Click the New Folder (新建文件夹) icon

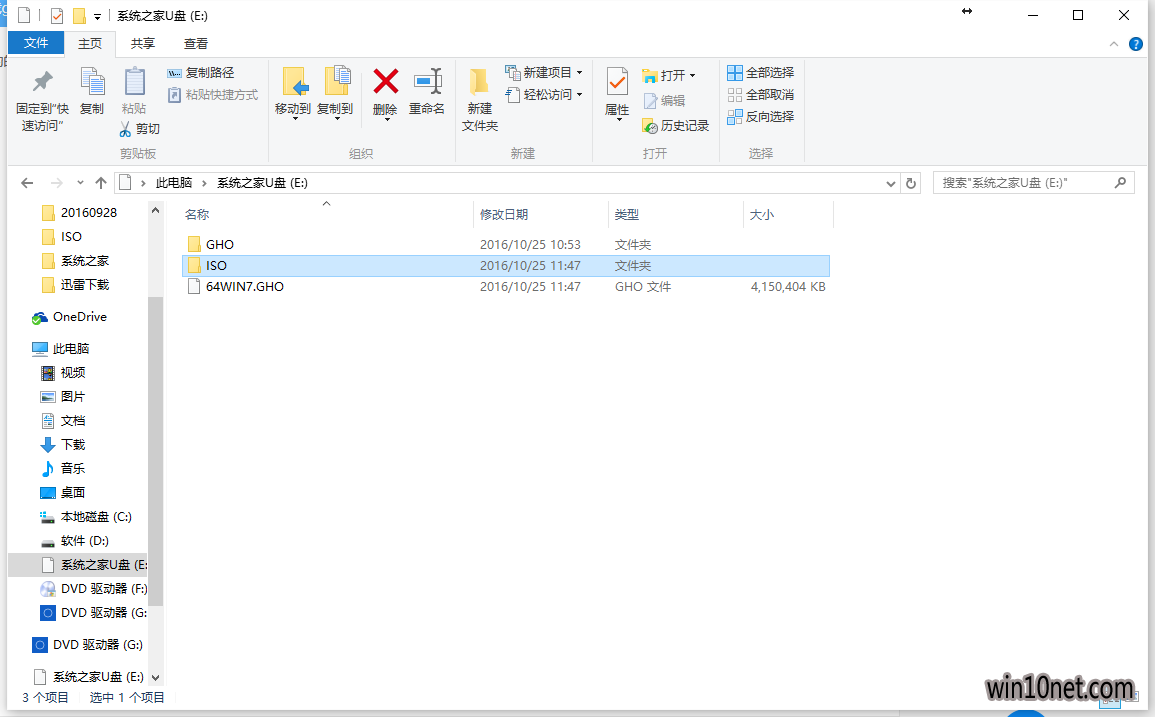tap(479, 83)
